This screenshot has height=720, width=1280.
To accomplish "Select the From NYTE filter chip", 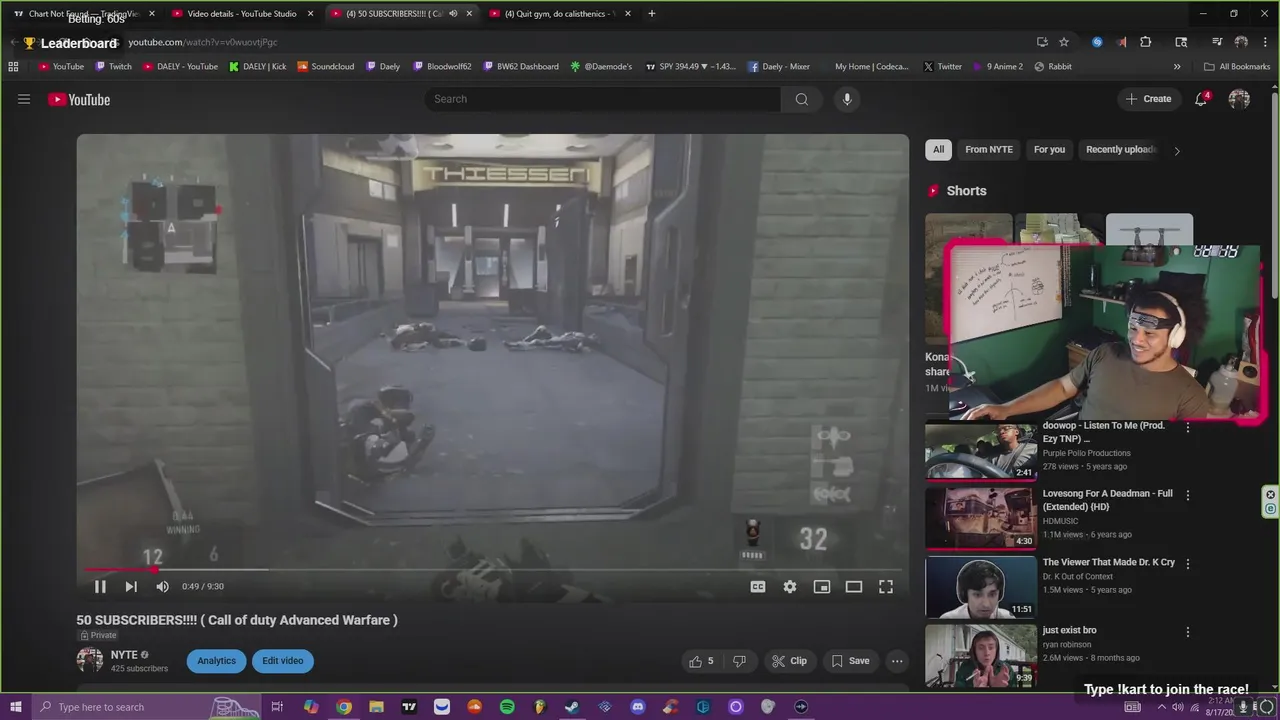I will 989,150.
